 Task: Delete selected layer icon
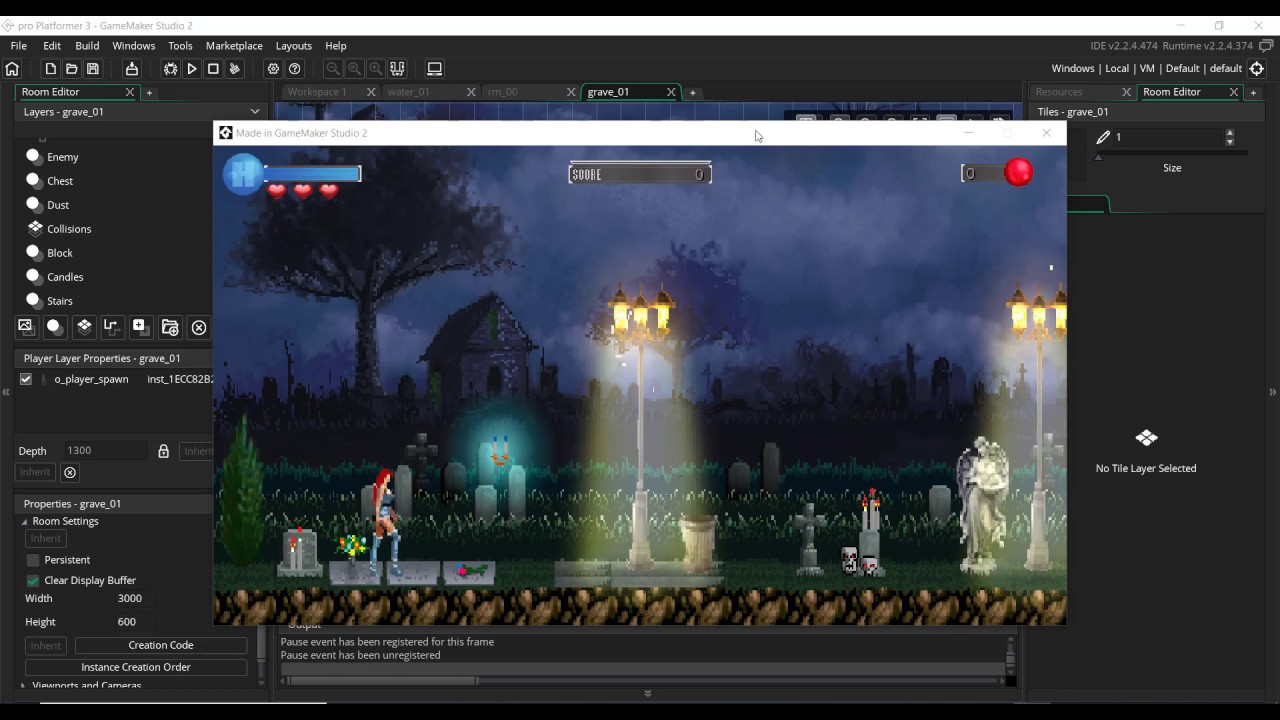[199, 327]
